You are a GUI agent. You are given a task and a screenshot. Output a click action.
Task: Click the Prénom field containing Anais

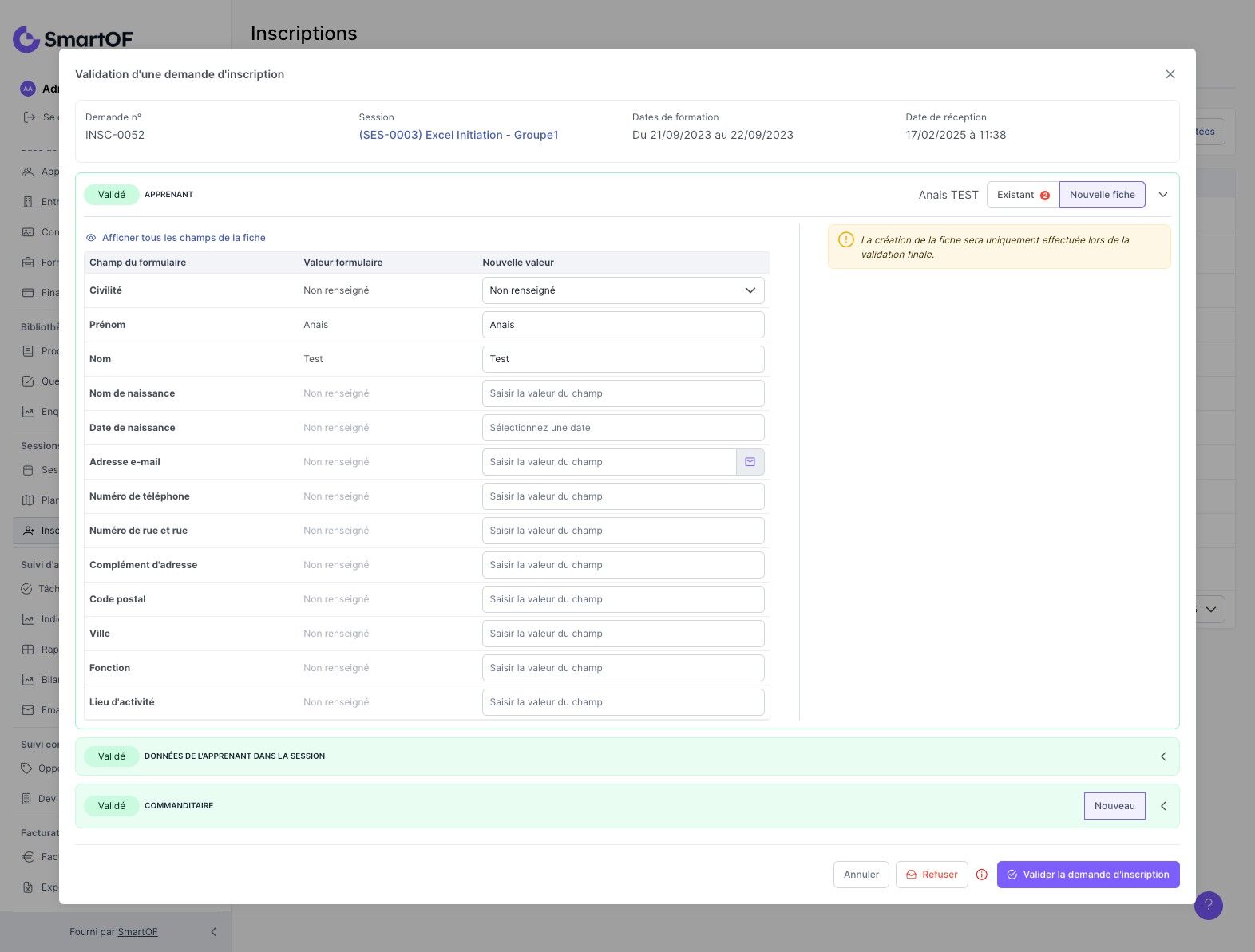tap(623, 325)
